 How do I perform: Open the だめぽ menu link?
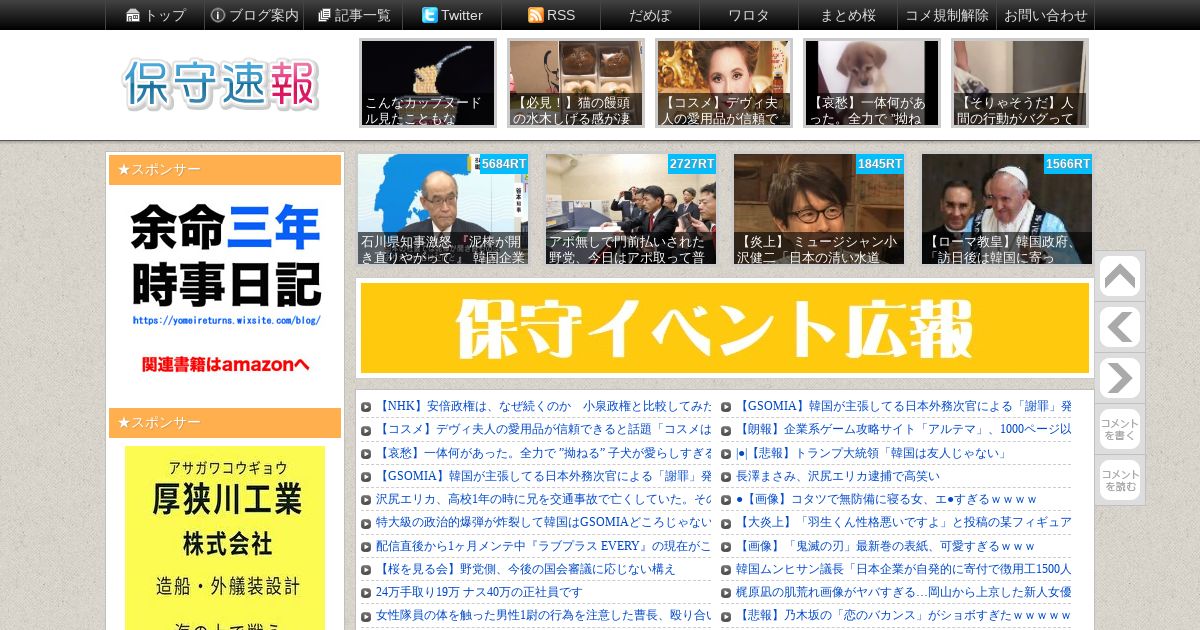click(x=650, y=15)
